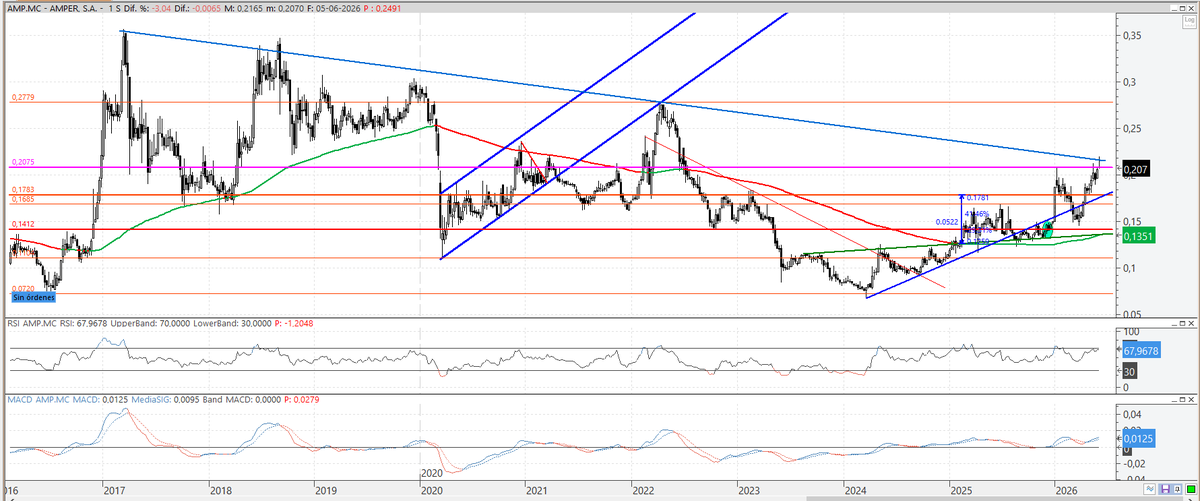The height and width of the screenshot is (501, 1200).
Task: Click the 2022 year mark on the time axis
Action: click(642, 490)
